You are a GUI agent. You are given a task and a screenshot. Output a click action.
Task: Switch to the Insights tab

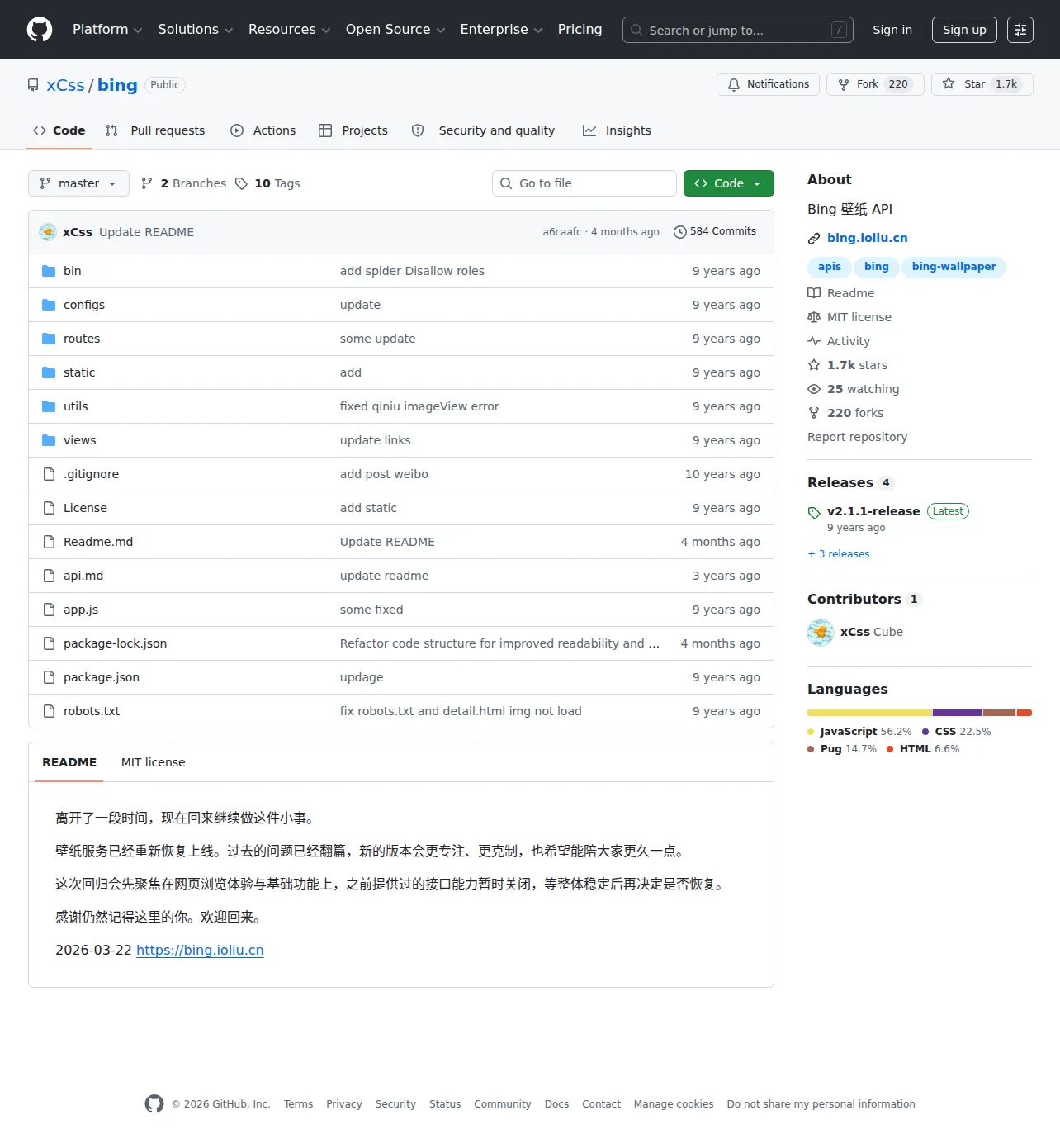(617, 130)
